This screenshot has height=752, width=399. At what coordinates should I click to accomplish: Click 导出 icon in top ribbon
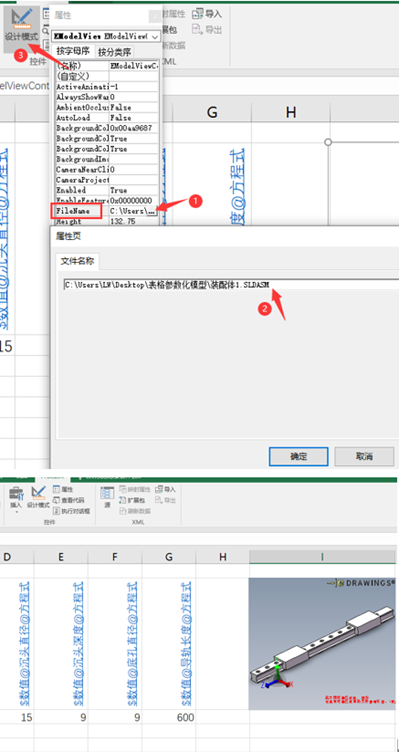point(207,30)
